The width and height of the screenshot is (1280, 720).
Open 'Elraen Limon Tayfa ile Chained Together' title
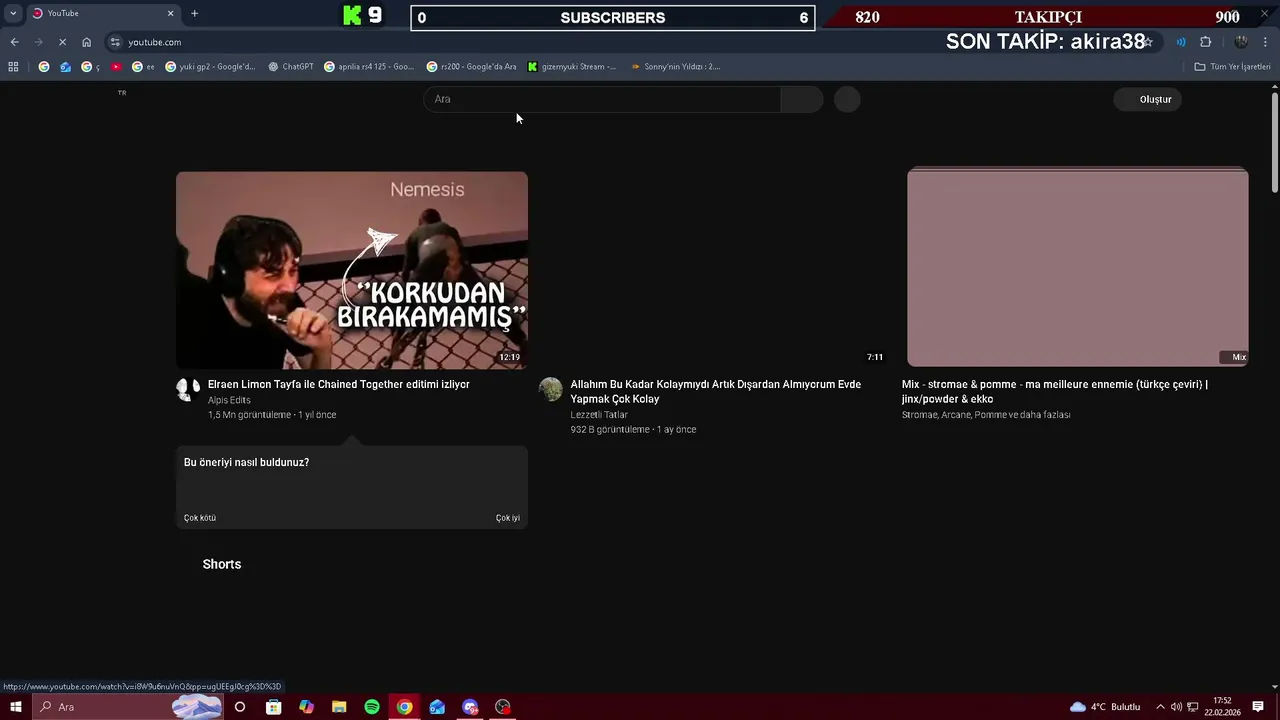[x=338, y=384]
